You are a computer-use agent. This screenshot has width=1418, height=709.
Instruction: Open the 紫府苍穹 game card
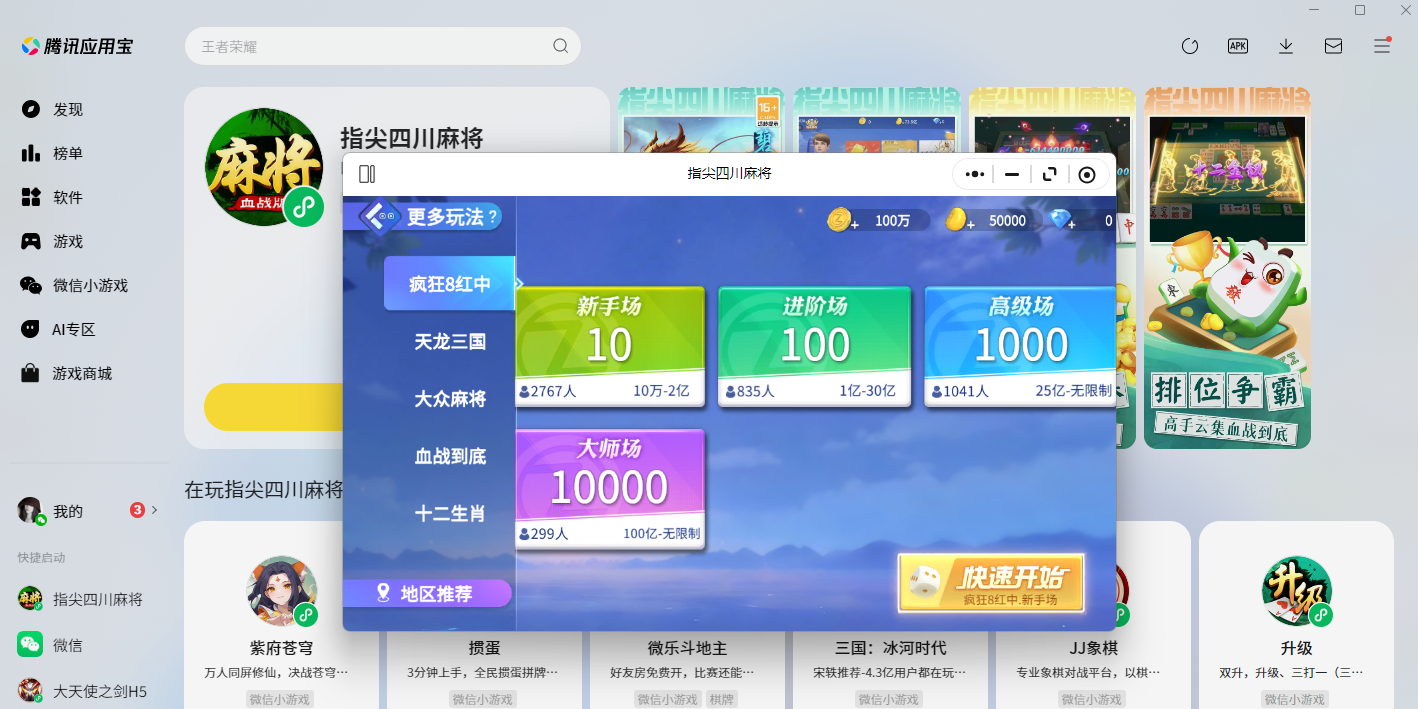(281, 615)
